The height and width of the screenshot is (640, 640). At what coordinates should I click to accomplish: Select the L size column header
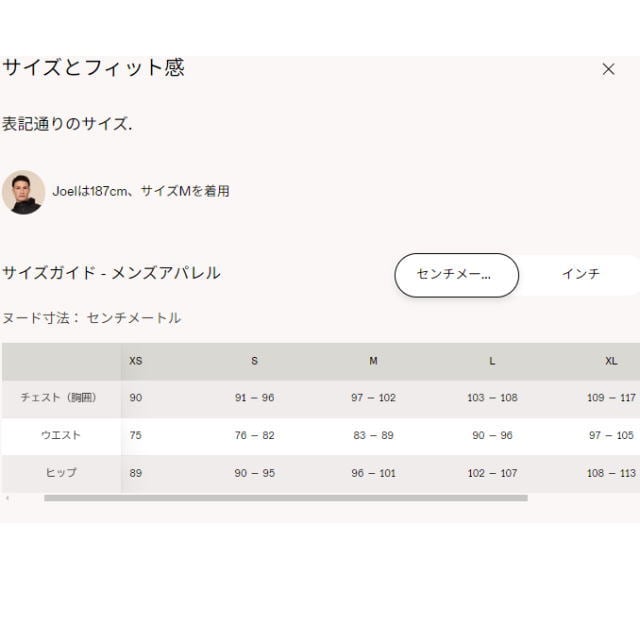492,361
